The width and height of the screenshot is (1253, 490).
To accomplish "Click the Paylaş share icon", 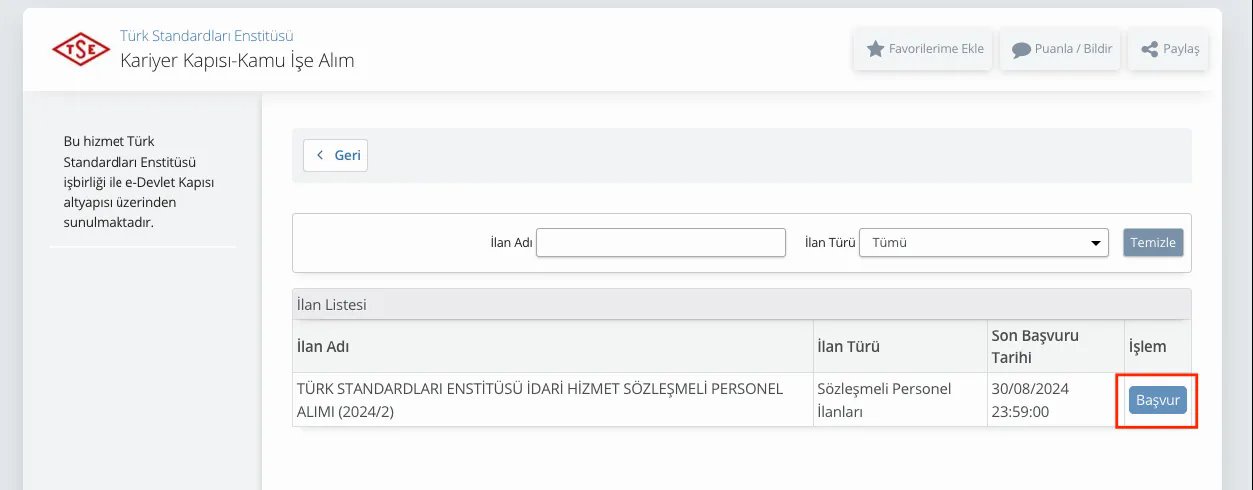I will click(1149, 49).
